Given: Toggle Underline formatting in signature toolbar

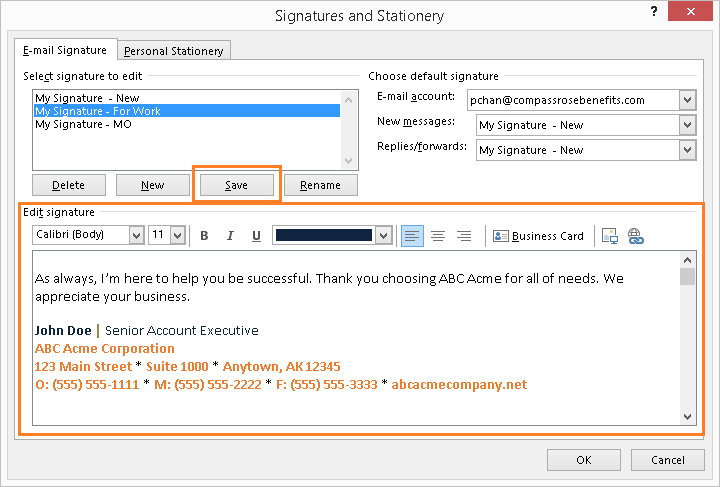Looking at the screenshot, I should pyautogui.click(x=256, y=236).
